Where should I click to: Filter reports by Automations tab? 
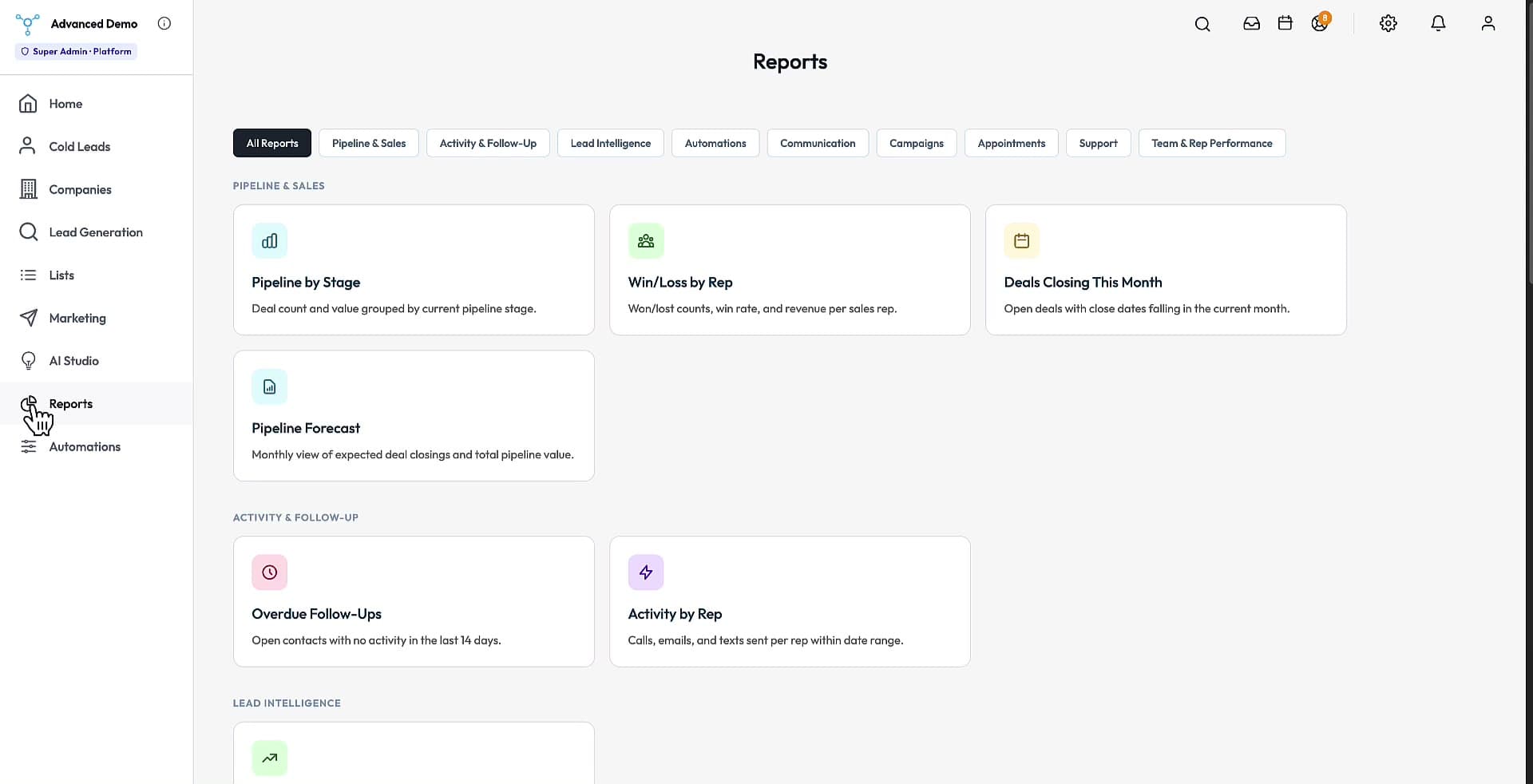coord(715,143)
